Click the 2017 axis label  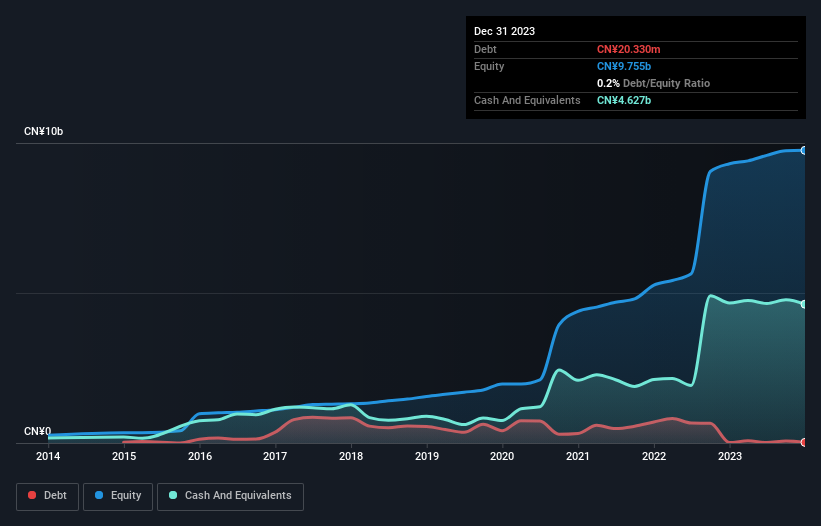(x=275, y=456)
